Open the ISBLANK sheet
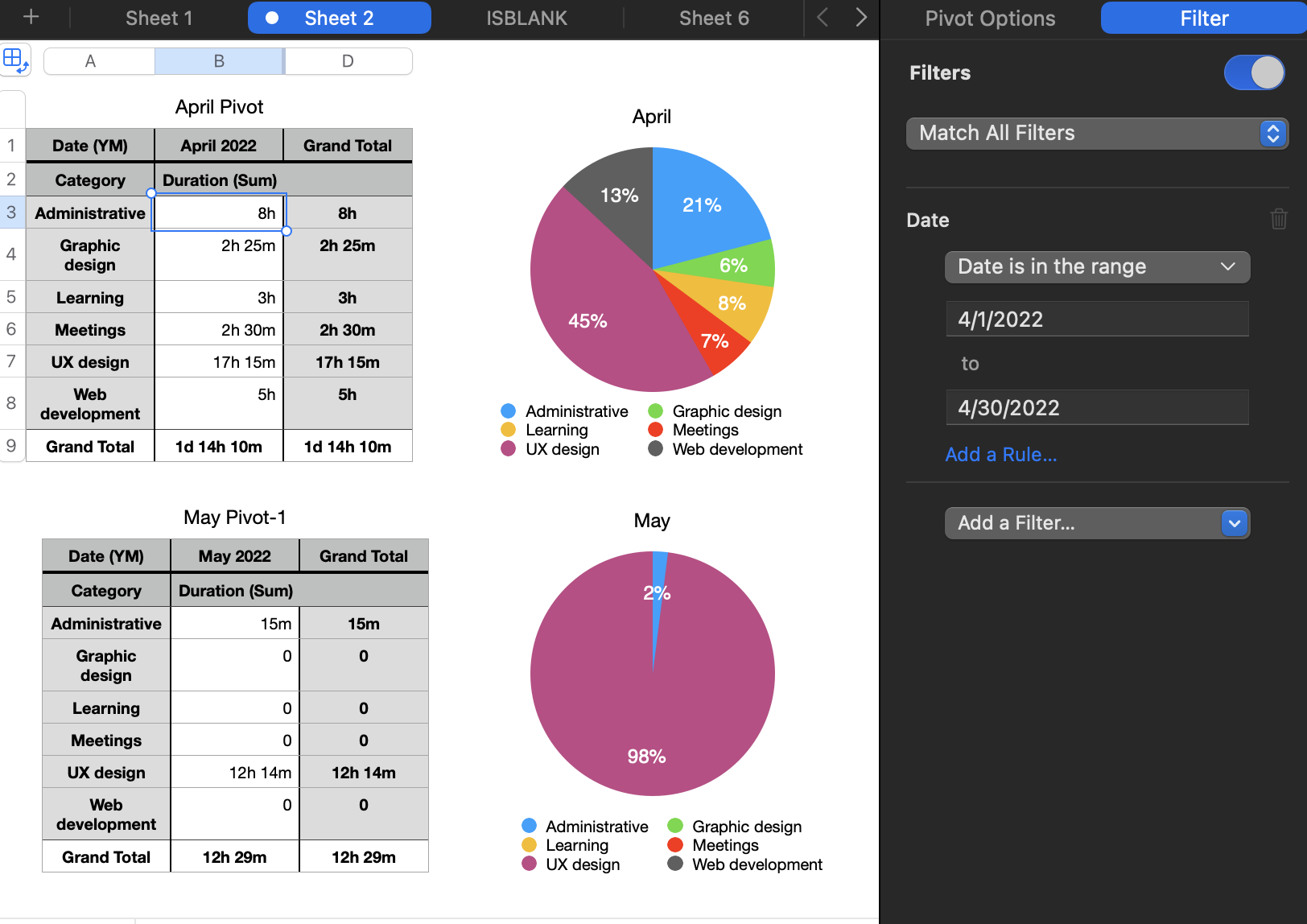This screenshot has height=924, width=1307. [x=527, y=18]
